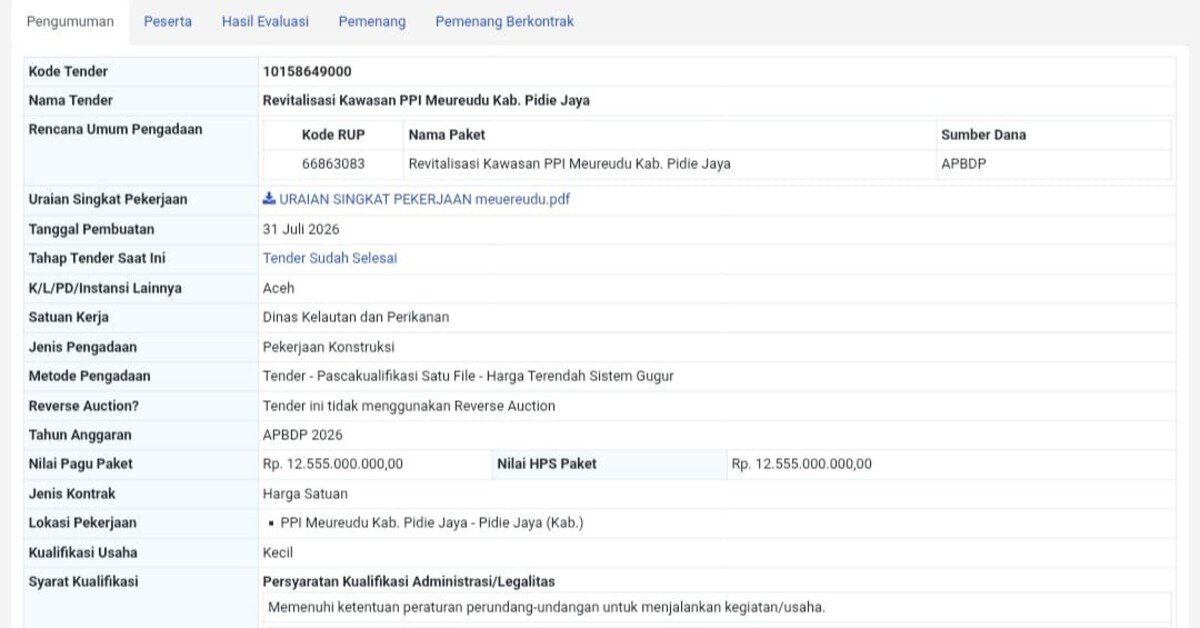Go to the Pemenang tab
The height and width of the screenshot is (628, 1200).
point(372,21)
